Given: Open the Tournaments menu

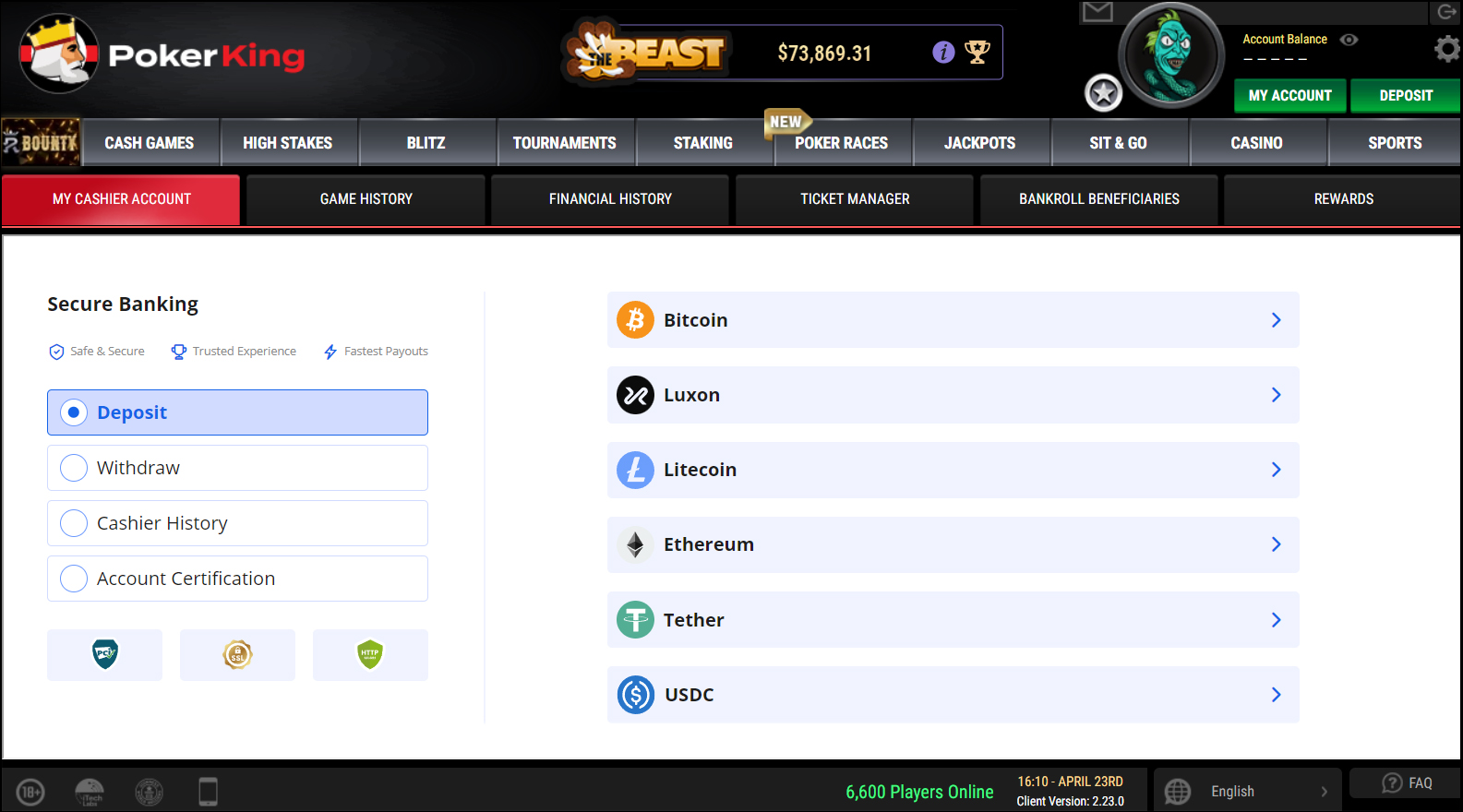Looking at the screenshot, I should click(564, 143).
